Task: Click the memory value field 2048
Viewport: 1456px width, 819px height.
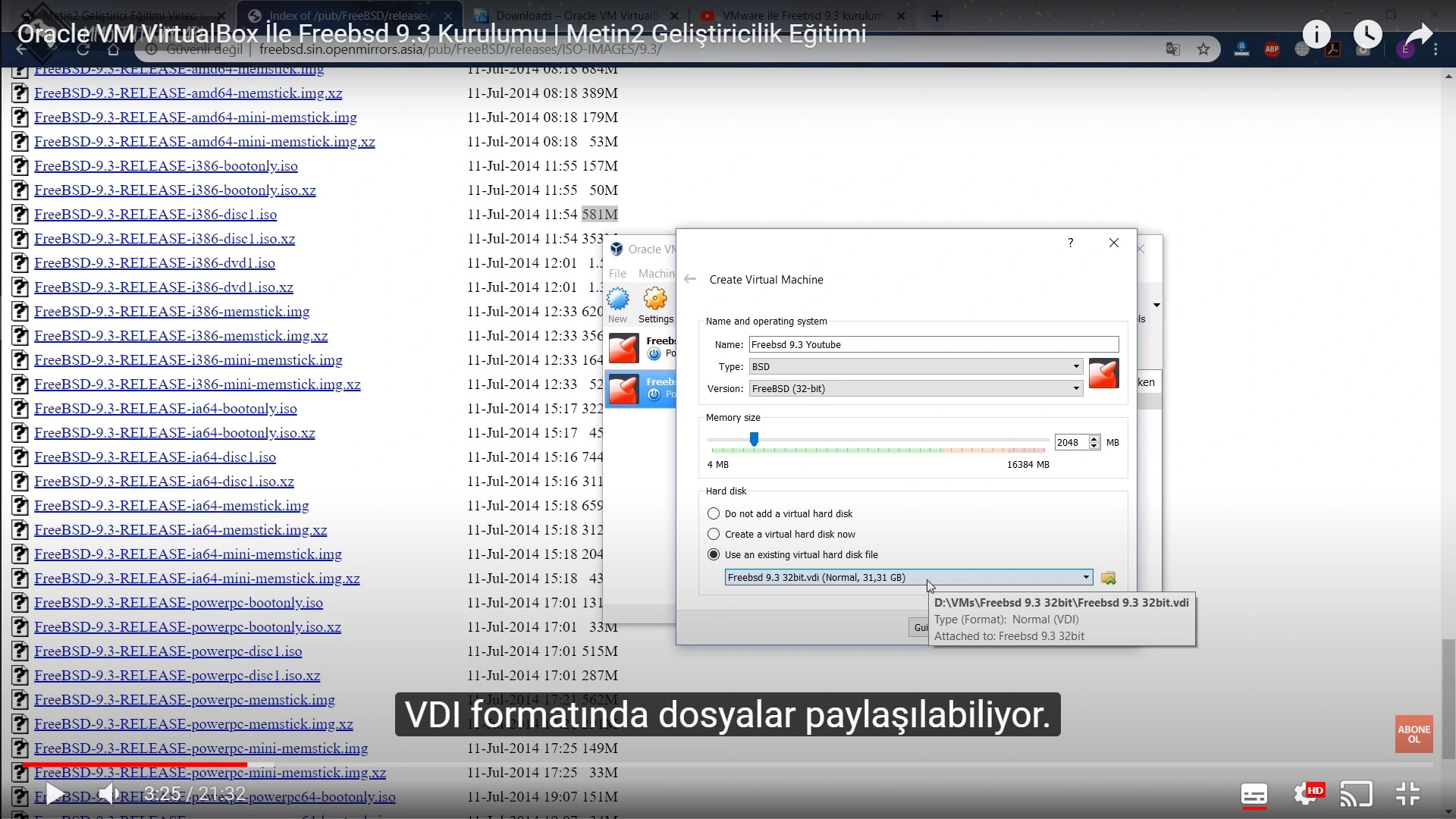Action: 1071,442
